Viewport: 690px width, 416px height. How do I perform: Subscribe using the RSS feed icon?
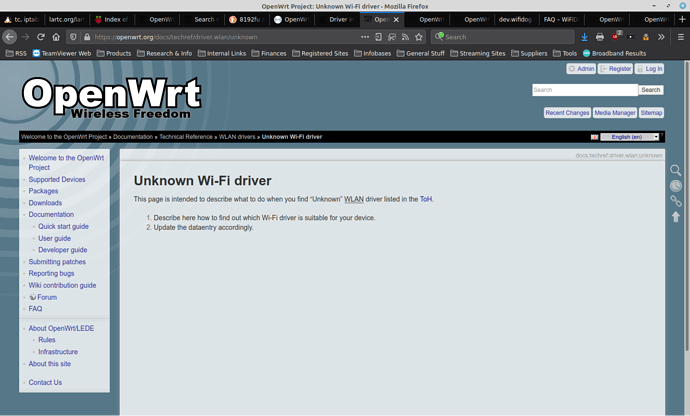pos(405,37)
